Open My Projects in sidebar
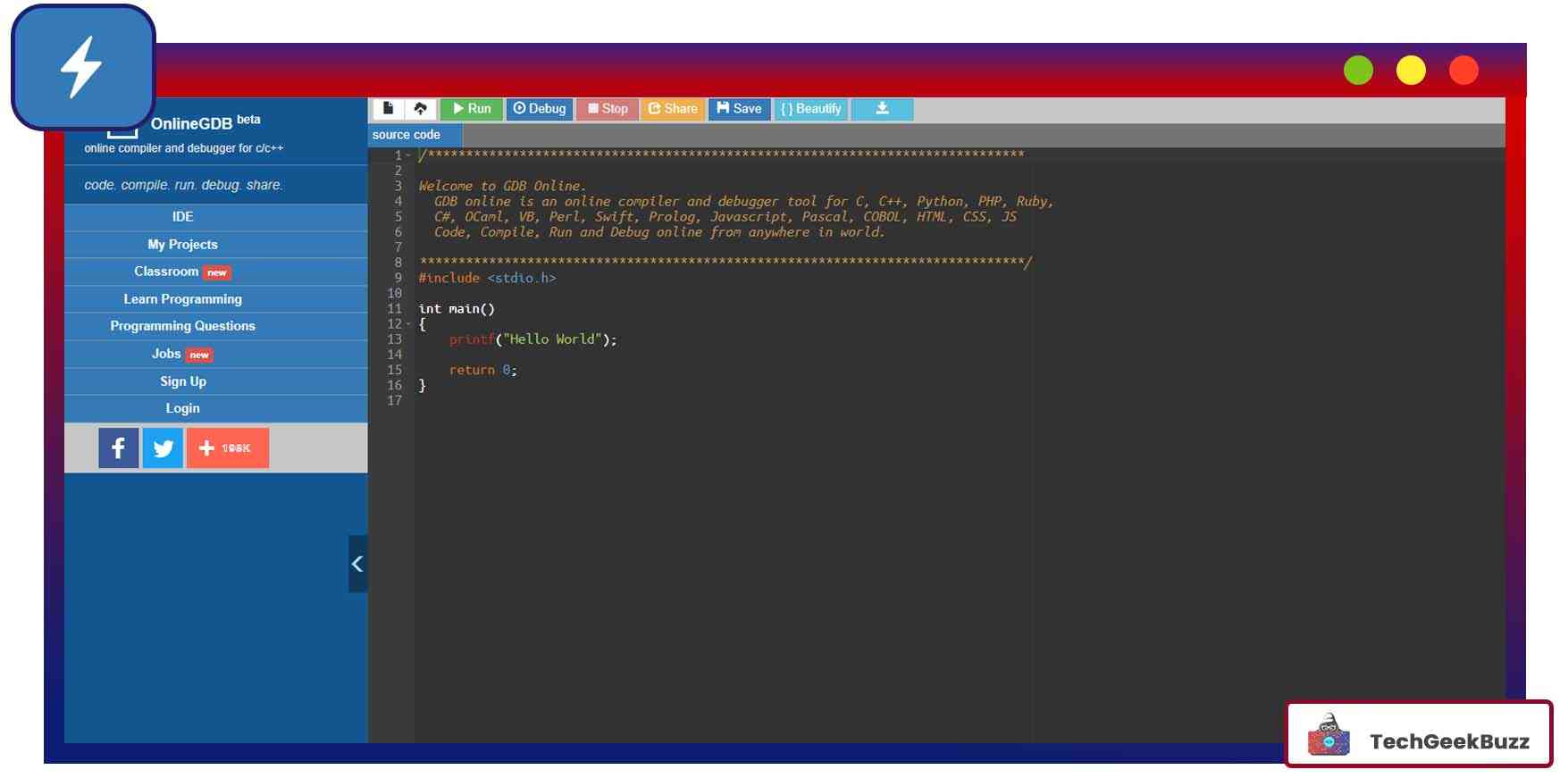Image resolution: width=1568 pixels, height=778 pixels. tap(183, 245)
